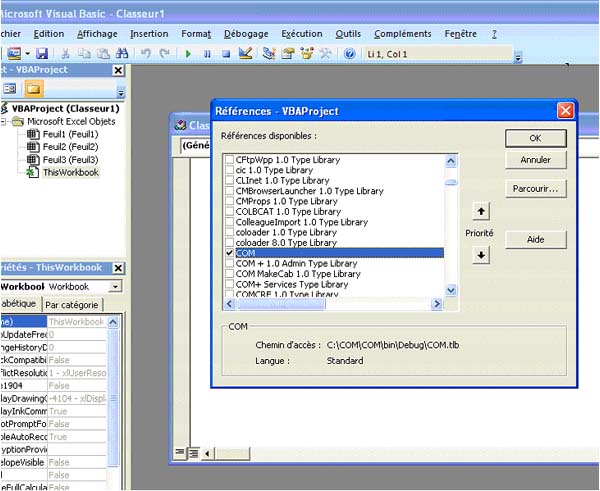This screenshot has width=600, height=491.
Task: Open the Properties Window toolbar icon
Action: pyautogui.click(x=288, y=54)
